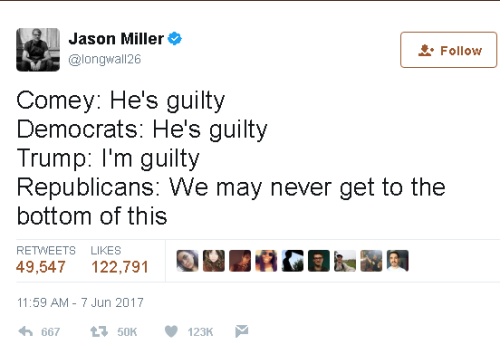Reply to the tweet using arrow icon
This screenshot has height=364, width=500.
coord(26,331)
